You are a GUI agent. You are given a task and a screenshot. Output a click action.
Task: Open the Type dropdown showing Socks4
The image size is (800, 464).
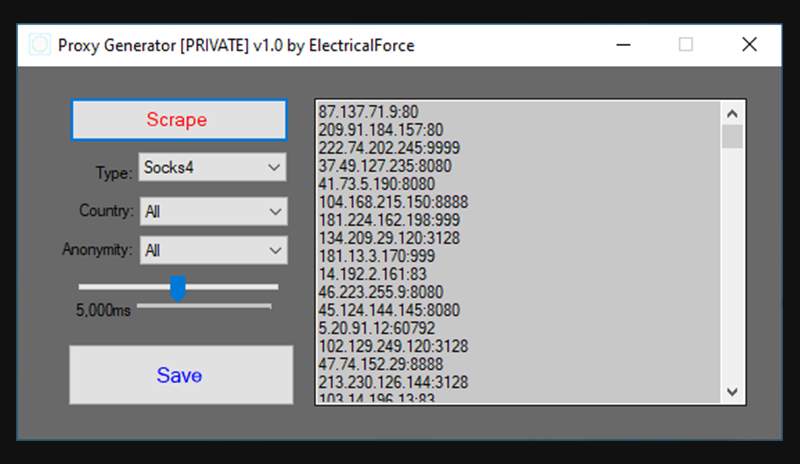point(212,167)
